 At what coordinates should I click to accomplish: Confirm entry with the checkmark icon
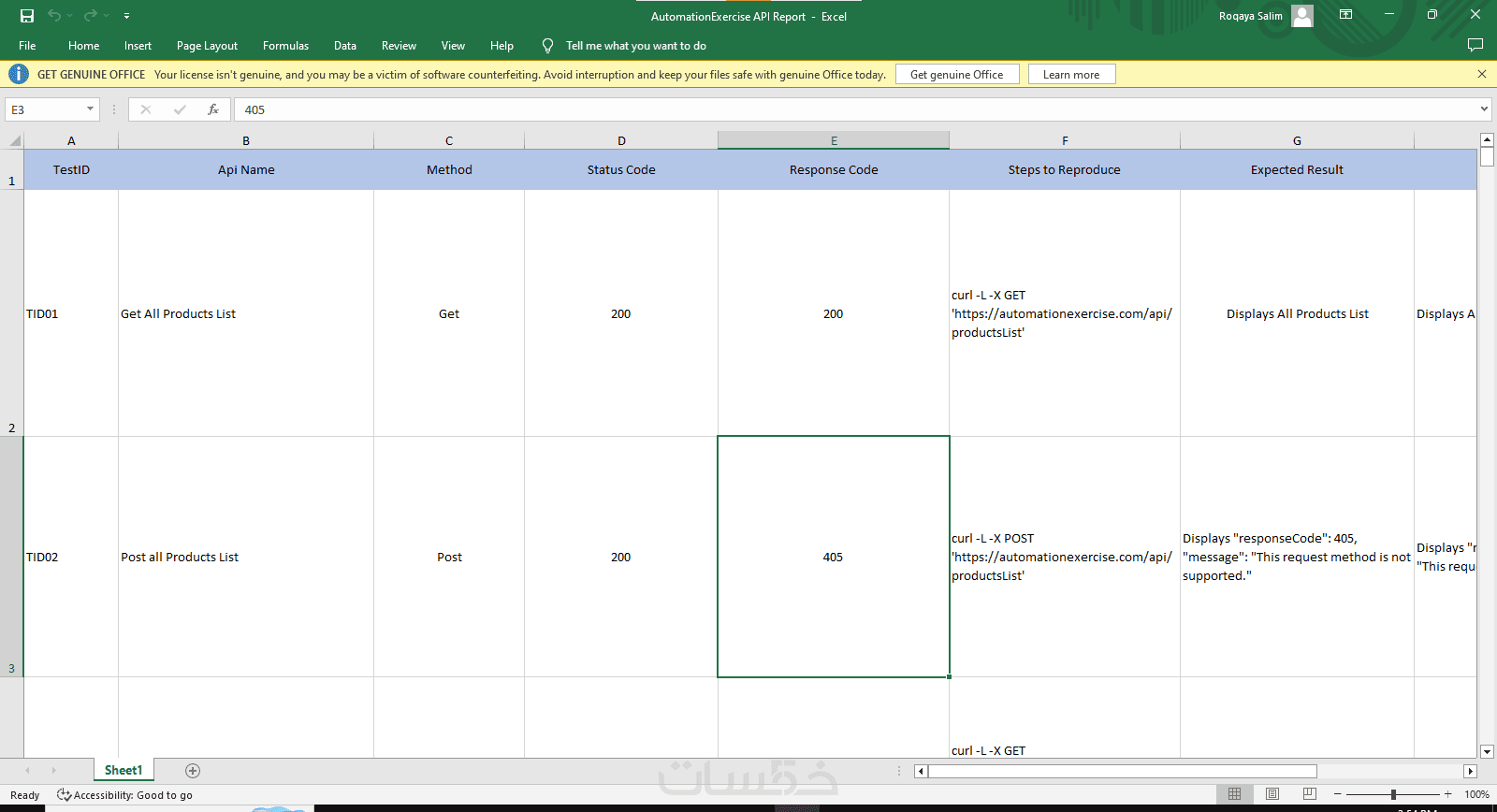(180, 109)
